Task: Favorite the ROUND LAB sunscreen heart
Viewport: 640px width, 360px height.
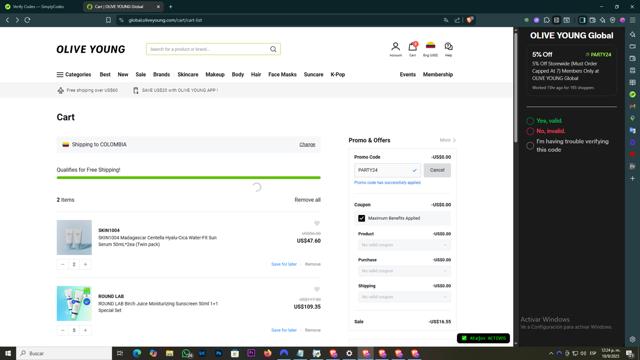Action: tap(317, 289)
